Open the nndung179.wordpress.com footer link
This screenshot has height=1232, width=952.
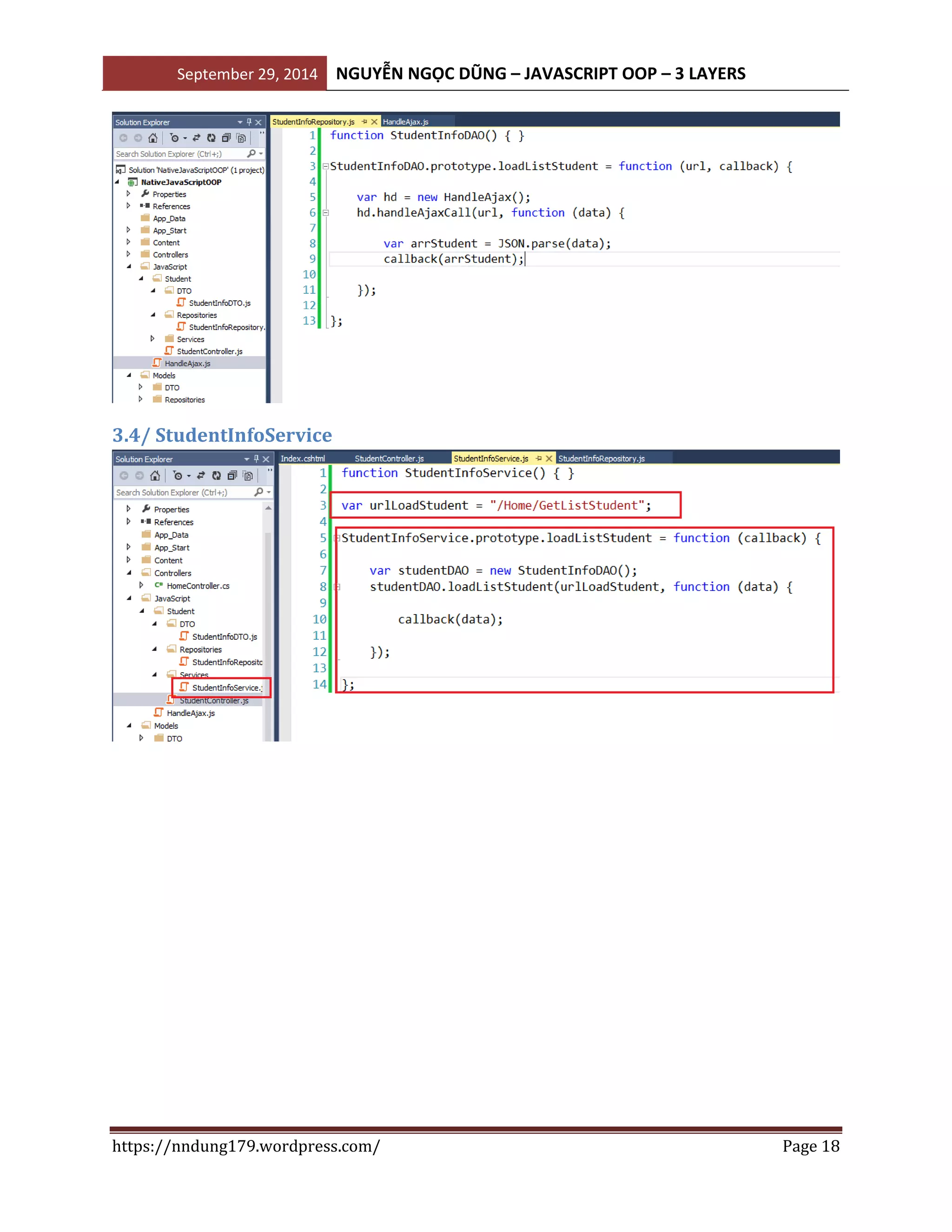click(246, 1146)
